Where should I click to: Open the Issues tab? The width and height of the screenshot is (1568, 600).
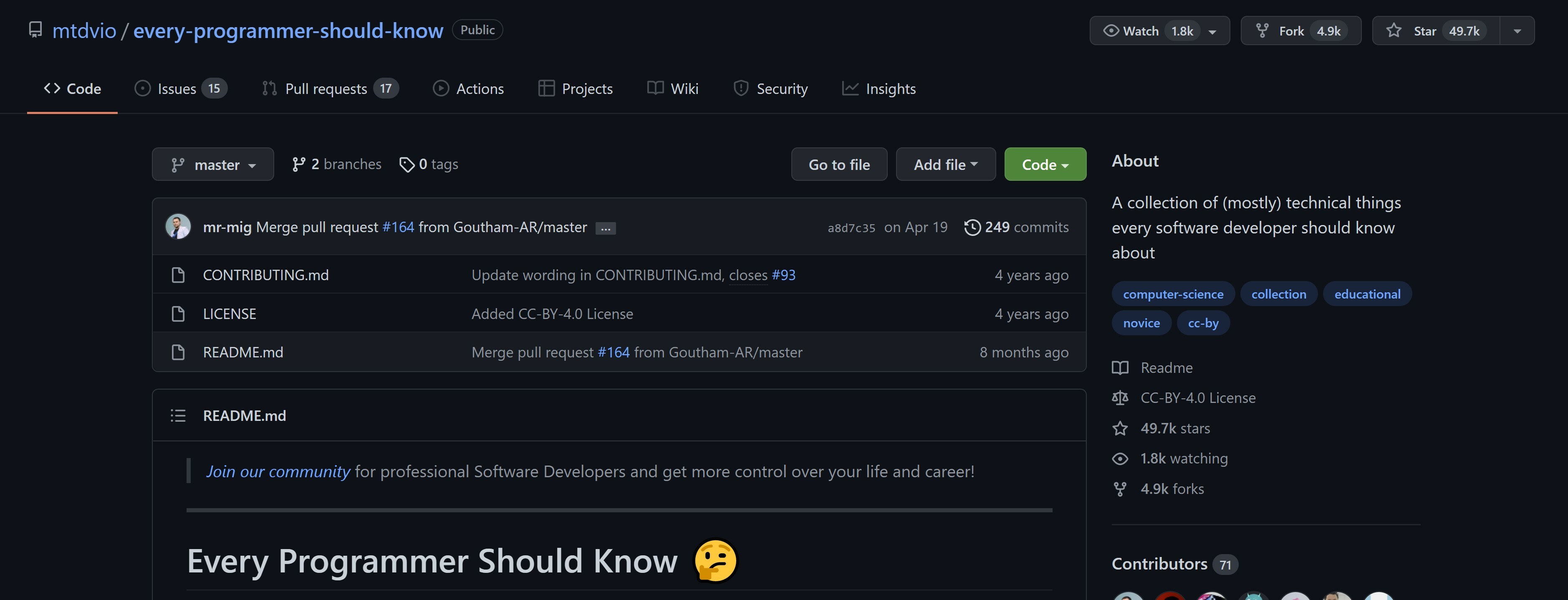tap(181, 89)
